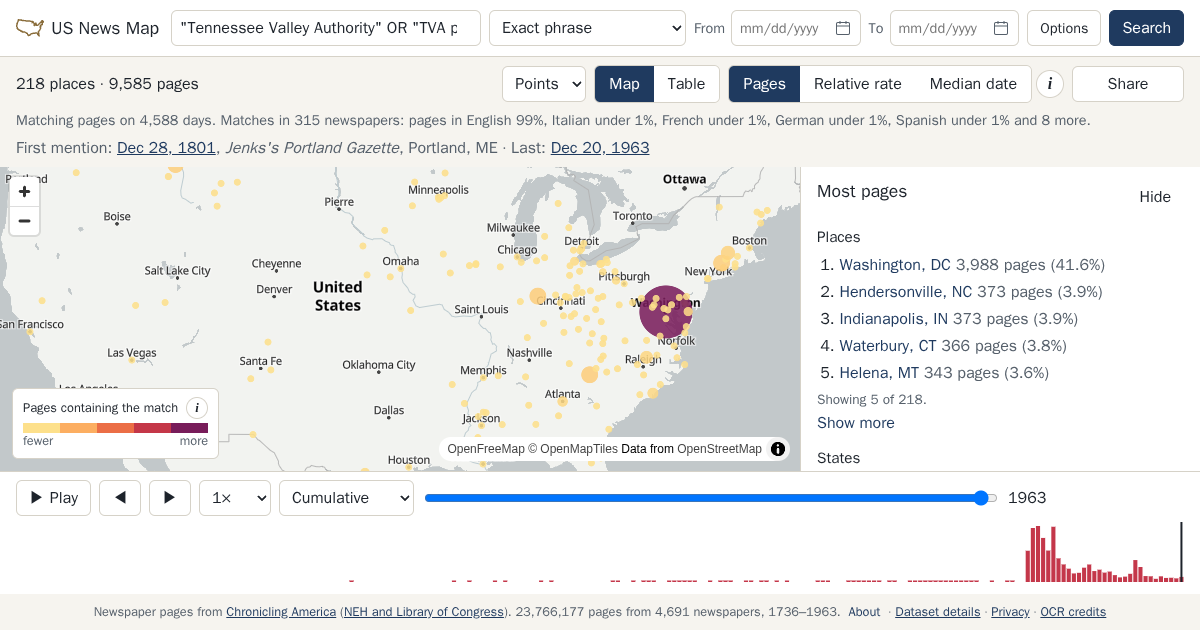Click the States section heading
Viewport: 1200px width, 630px height.
838,458
